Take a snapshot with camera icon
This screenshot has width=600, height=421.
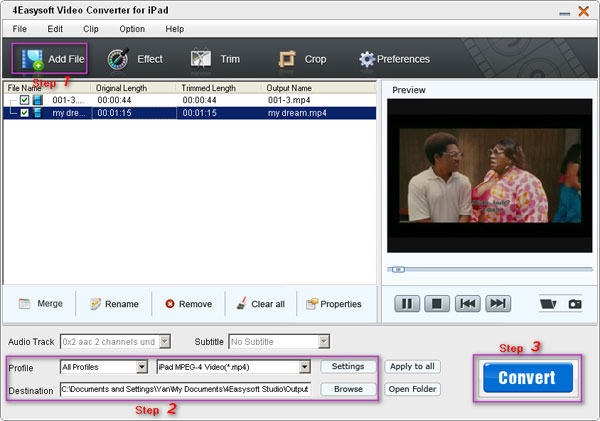point(575,304)
